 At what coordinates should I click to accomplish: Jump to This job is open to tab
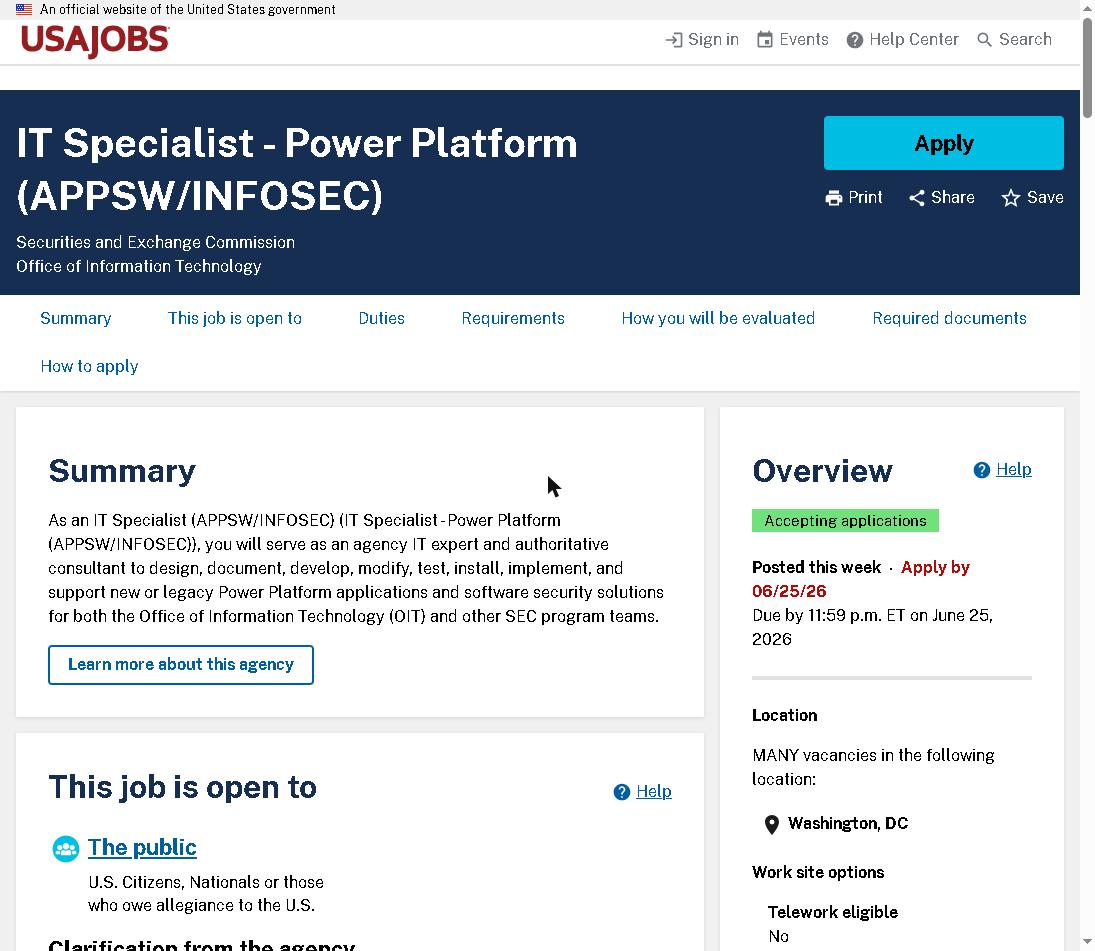click(235, 318)
